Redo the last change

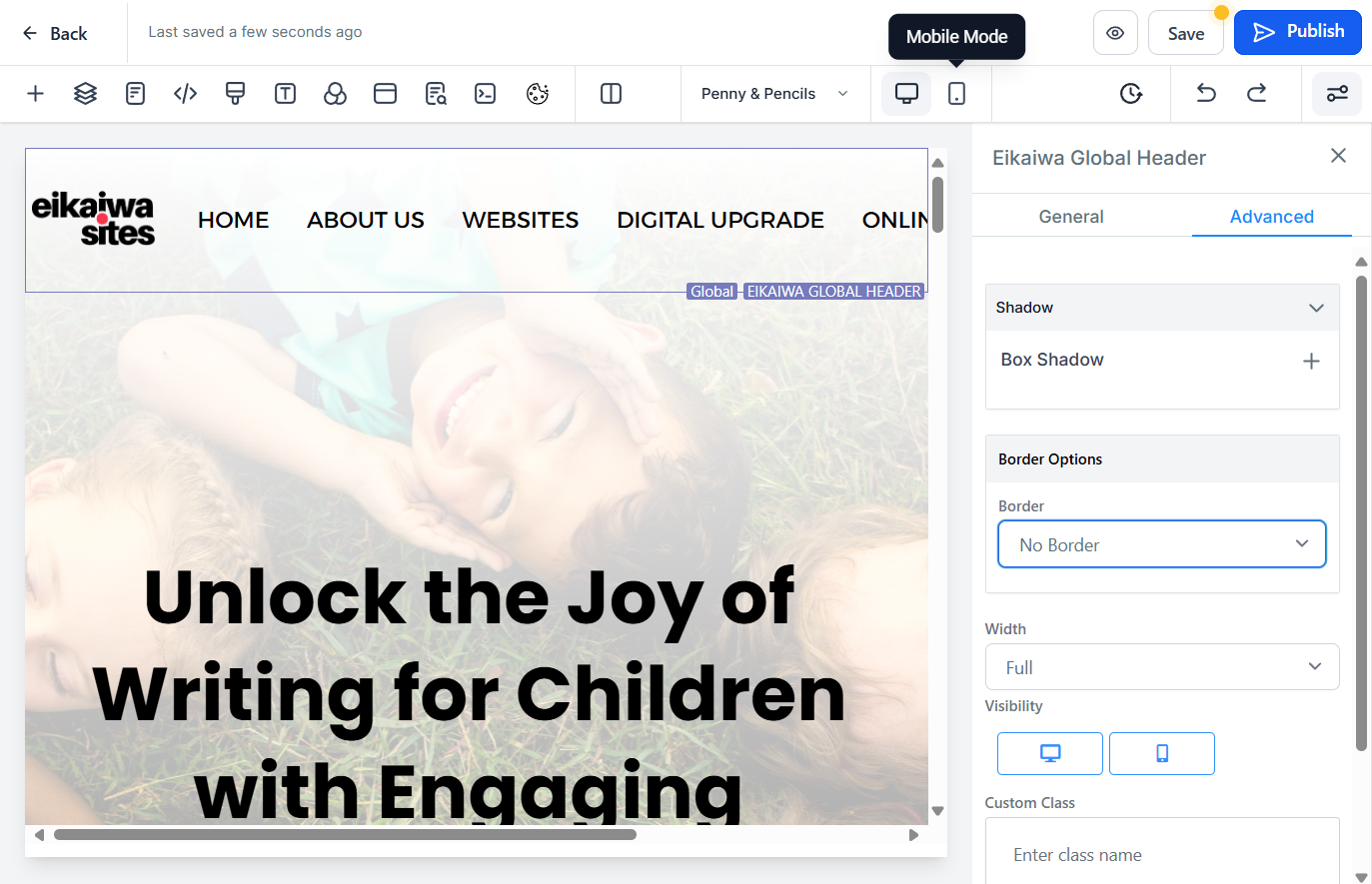(1257, 93)
